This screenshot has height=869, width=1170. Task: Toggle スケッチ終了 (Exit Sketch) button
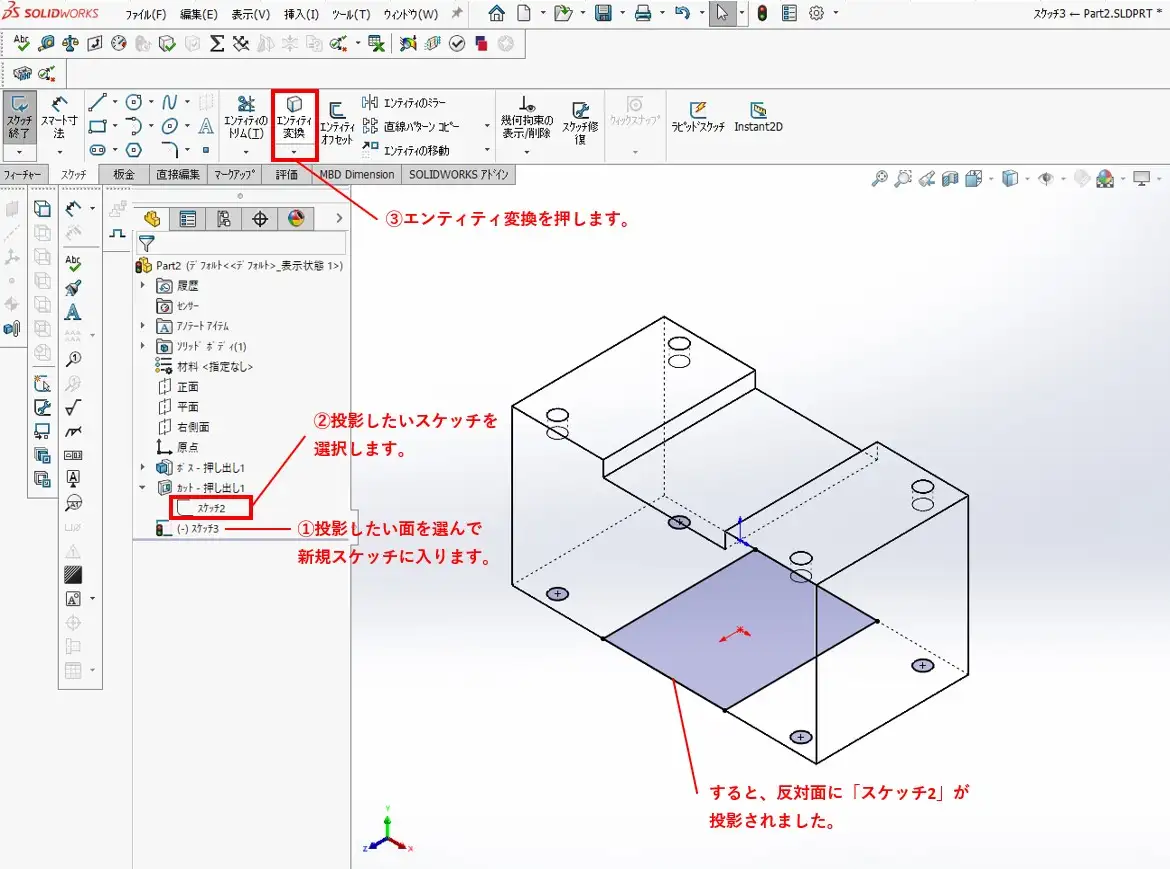(19, 118)
